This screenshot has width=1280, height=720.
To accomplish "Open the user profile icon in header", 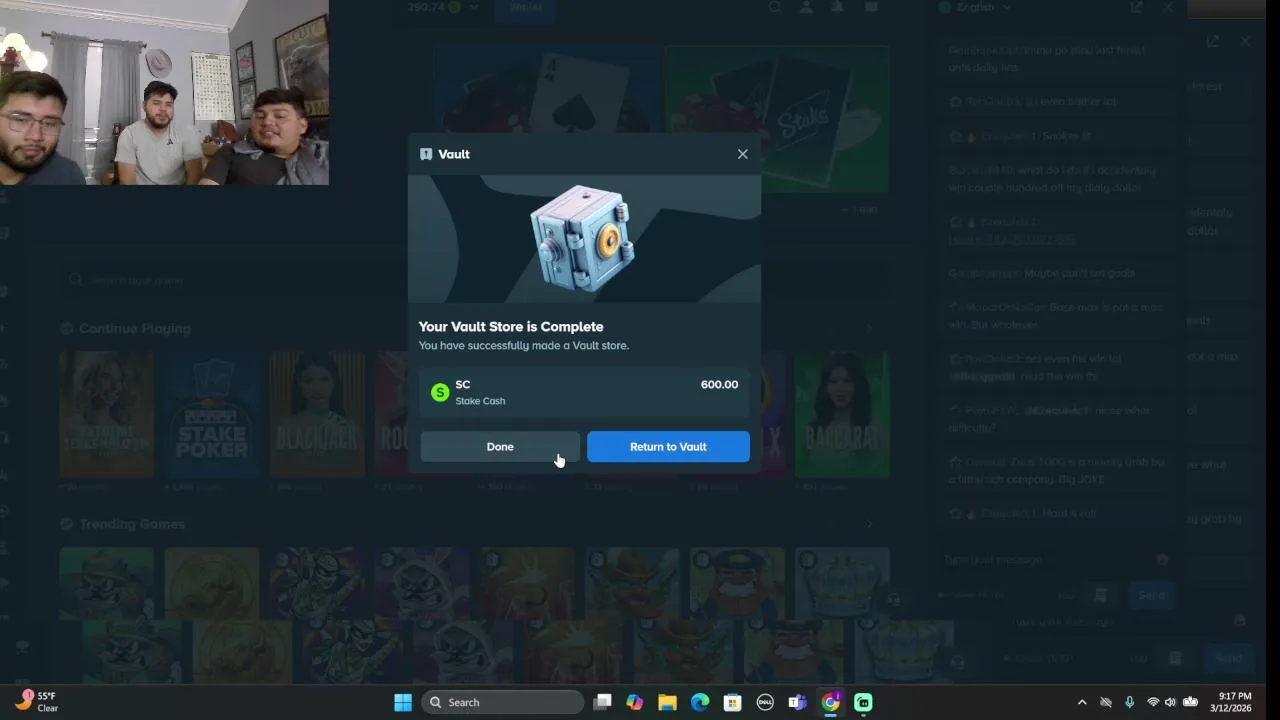I will click(806, 7).
